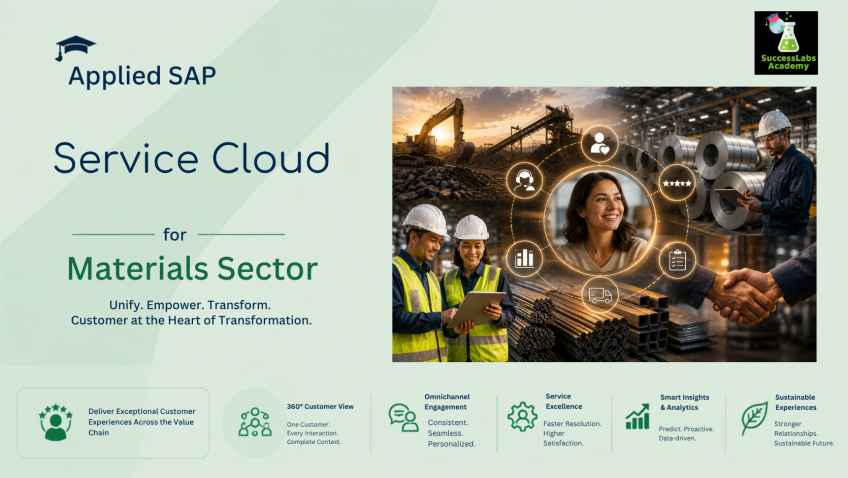Click 'Predict. Proactive. Data-driven.' text
The height and width of the screenshot is (478, 848).
(686, 433)
